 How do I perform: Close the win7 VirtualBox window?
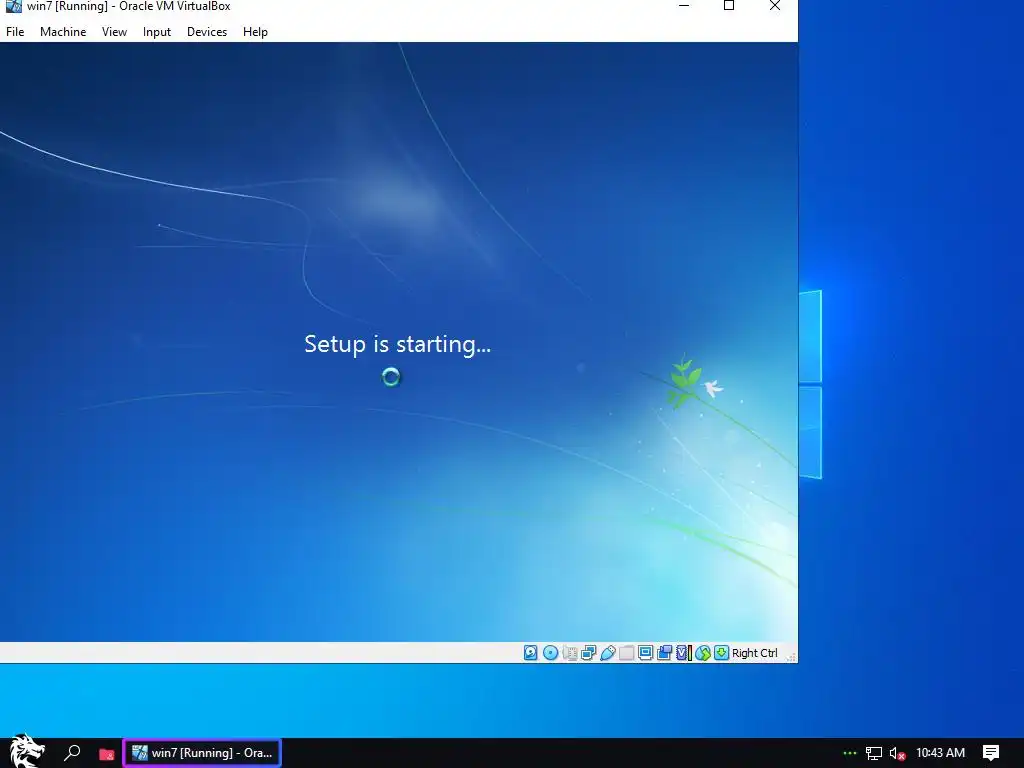point(775,6)
